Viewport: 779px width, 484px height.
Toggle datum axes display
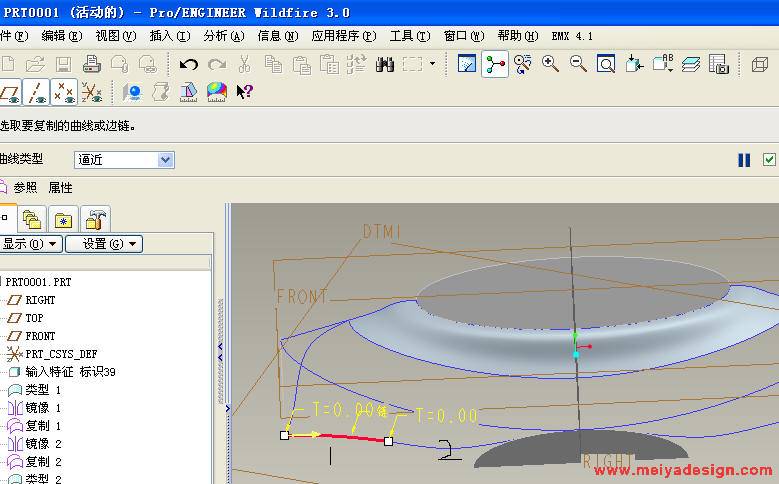pos(36,92)
